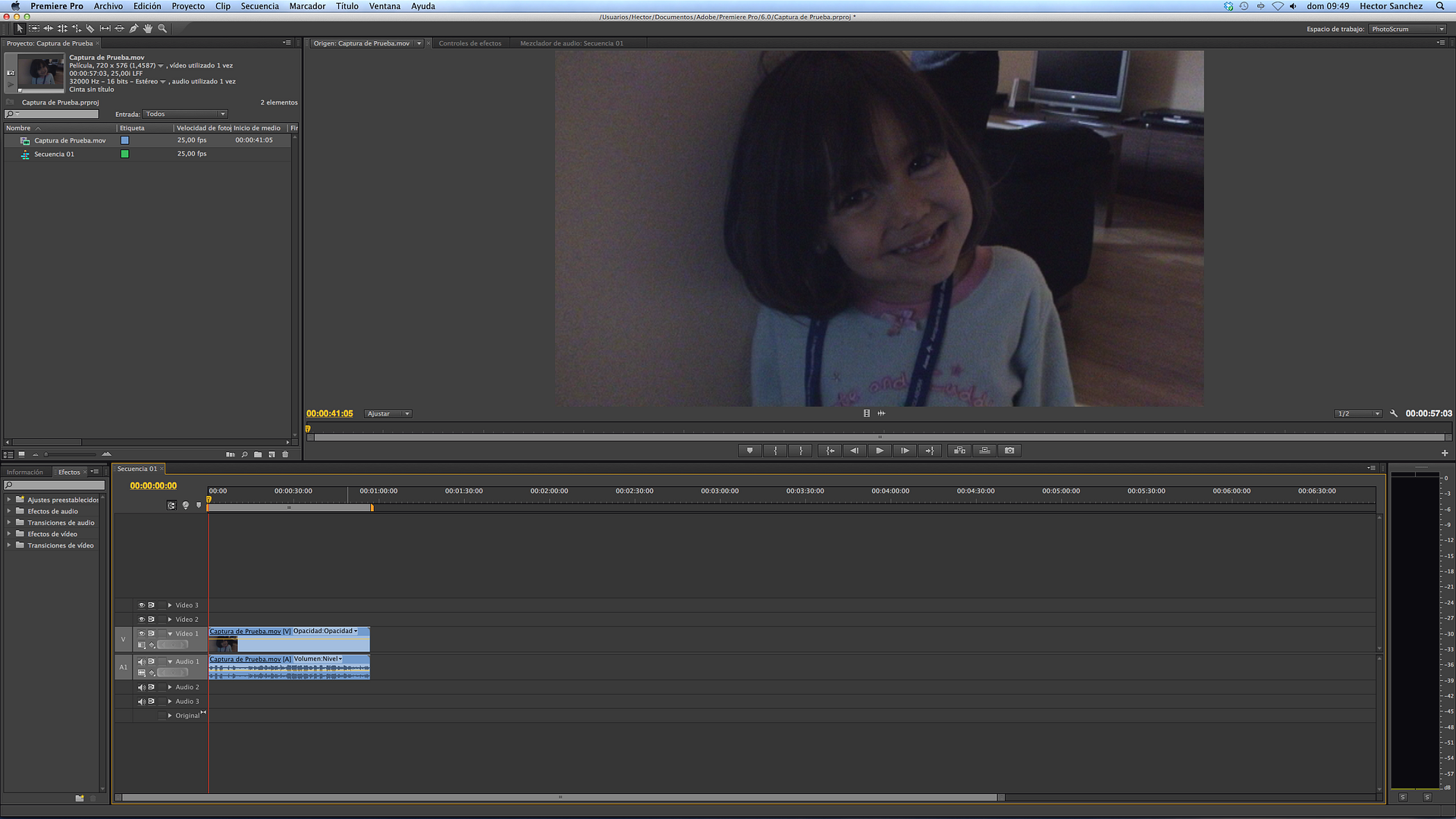Mute the Audio 2 track

coord(141,688)
